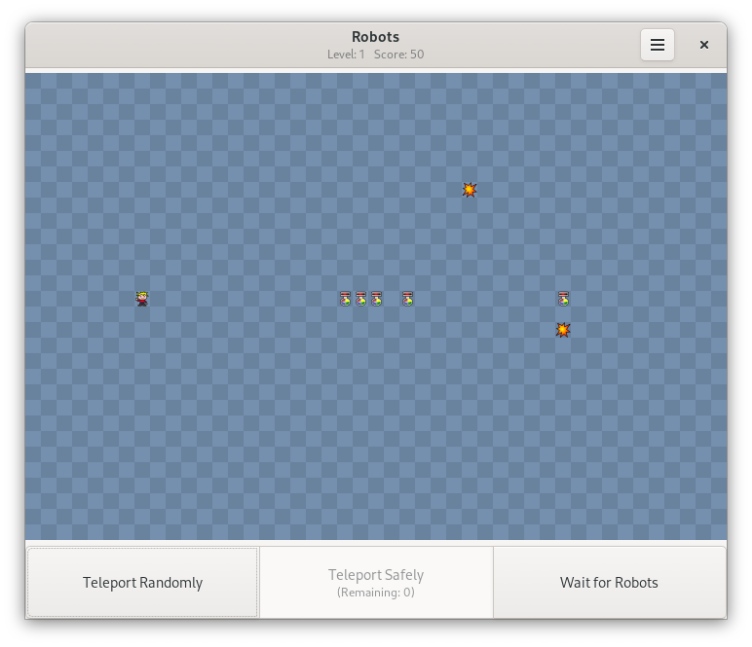Click the lower explosion junk heap
Screen dimensions: 752x647
click(563, 329)
